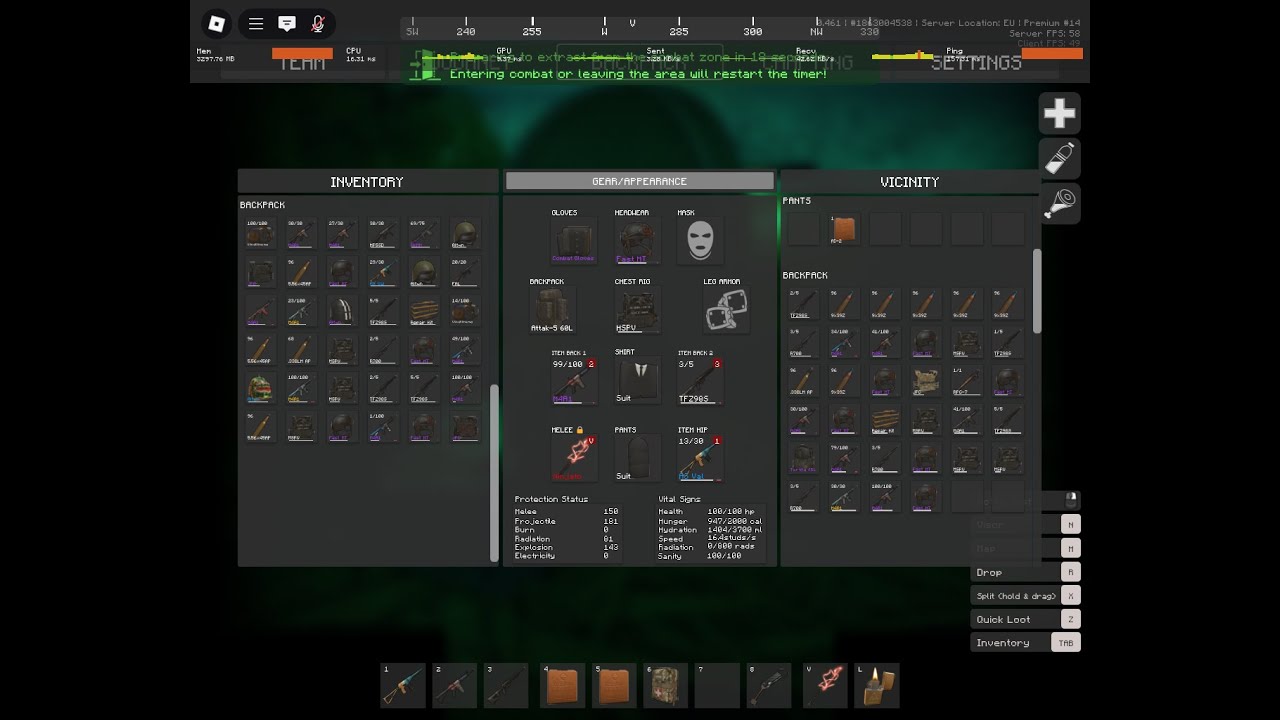This screenshot has width=1280, height=720.
Task: Select the Combat Gloves slot
Action: pyautogui.click(x=574, y=240)
